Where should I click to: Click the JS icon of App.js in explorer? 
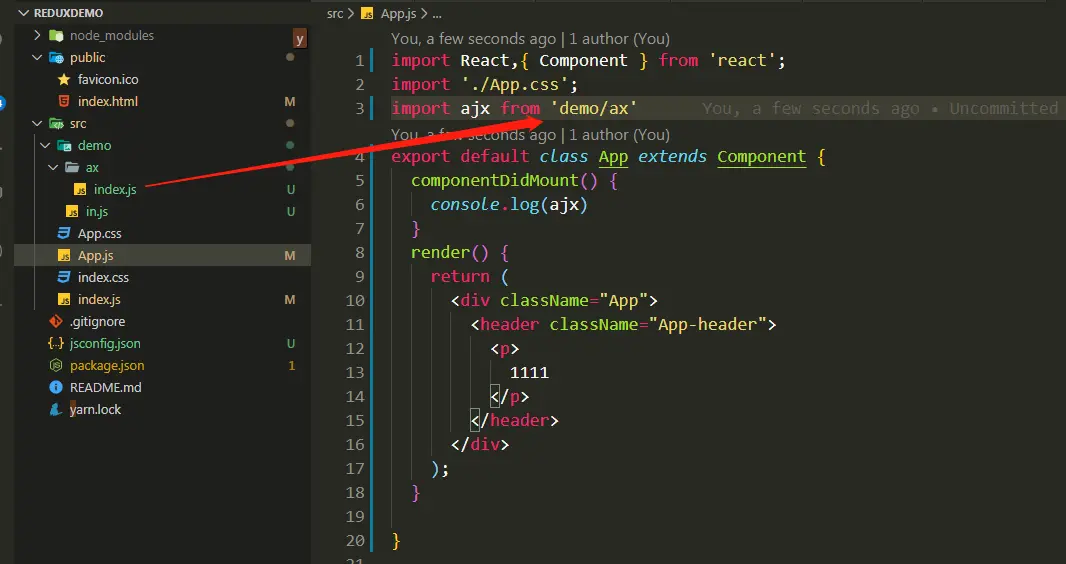[64, 255]
